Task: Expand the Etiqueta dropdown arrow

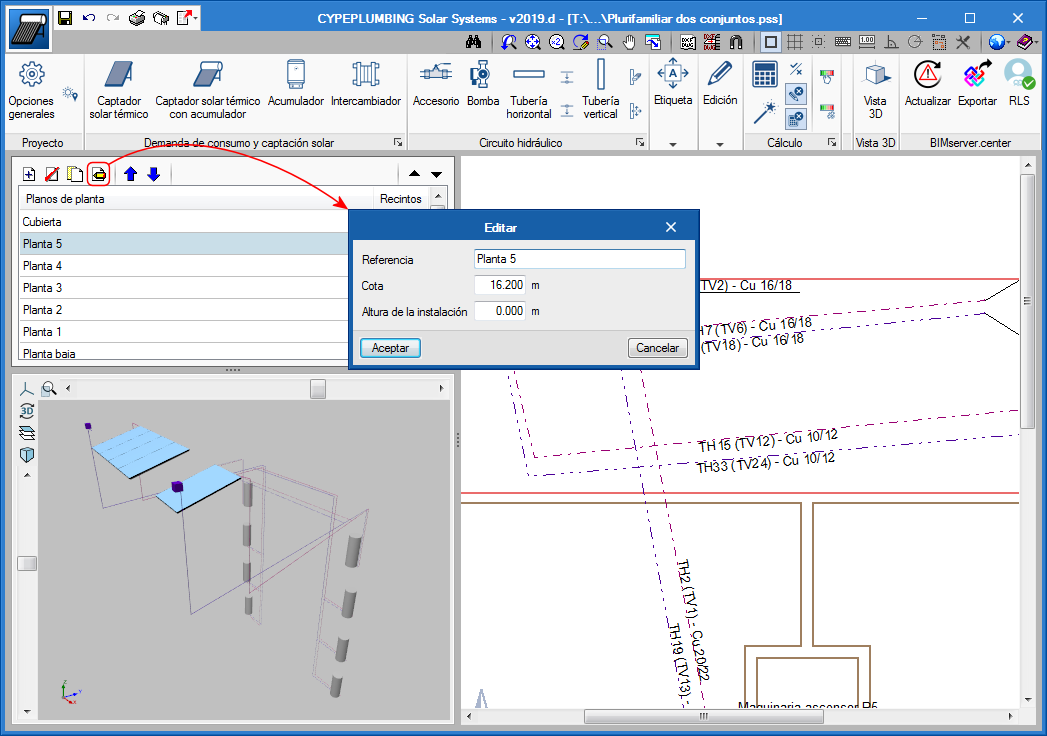Action: coord(672,144)
